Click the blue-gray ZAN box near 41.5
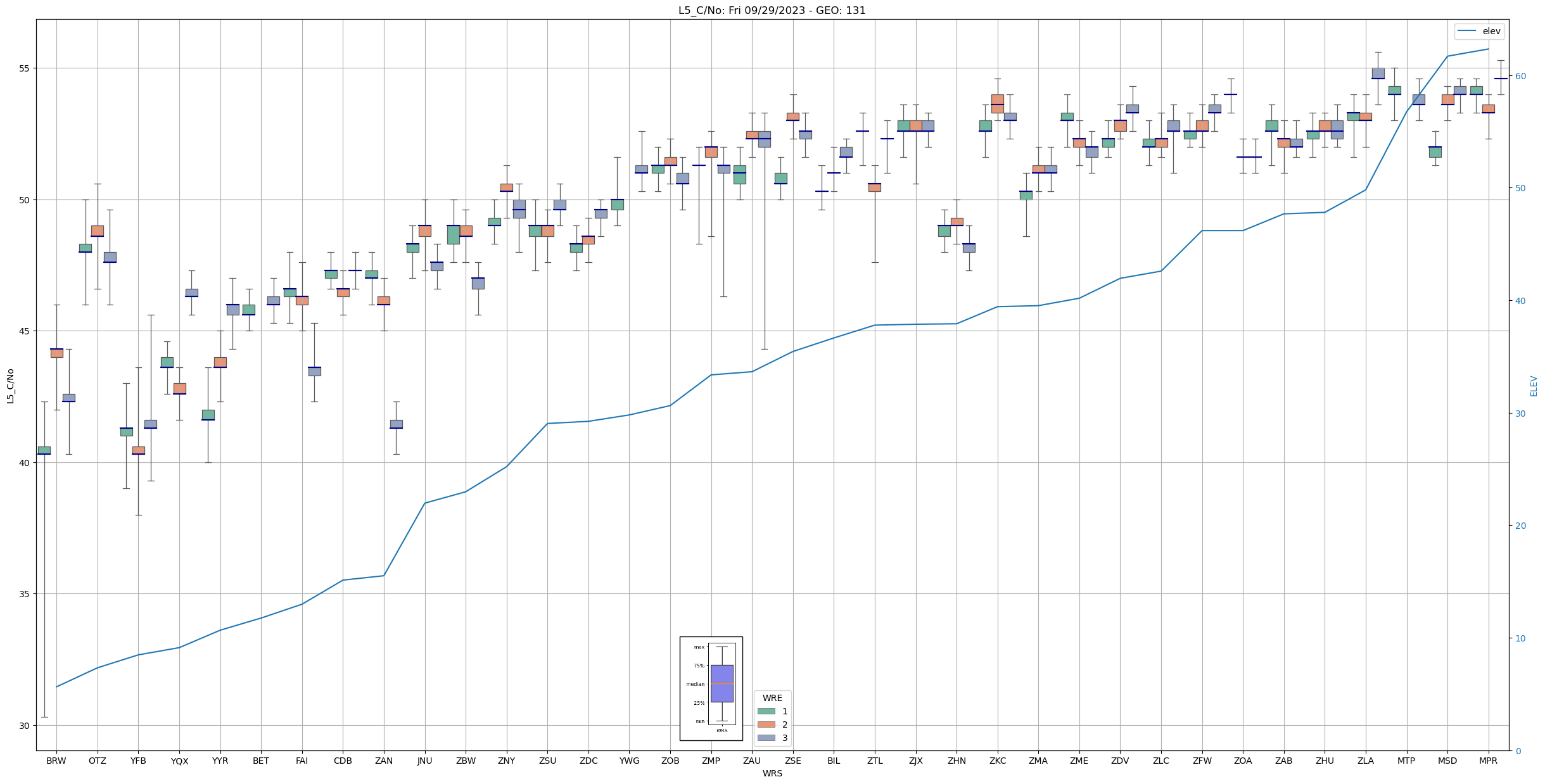The width and height of the screenshot is (1545, 784). click(x=396, y=424)
